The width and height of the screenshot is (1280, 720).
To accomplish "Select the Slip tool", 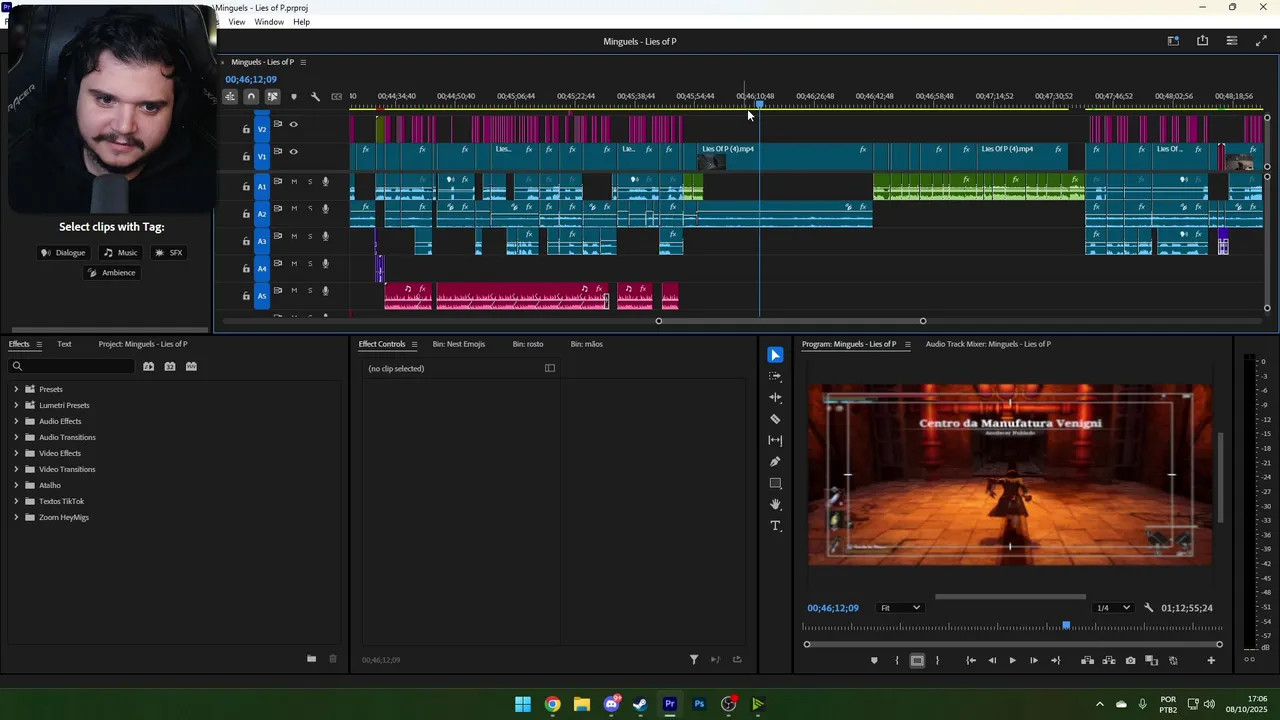I will (775, 440).
